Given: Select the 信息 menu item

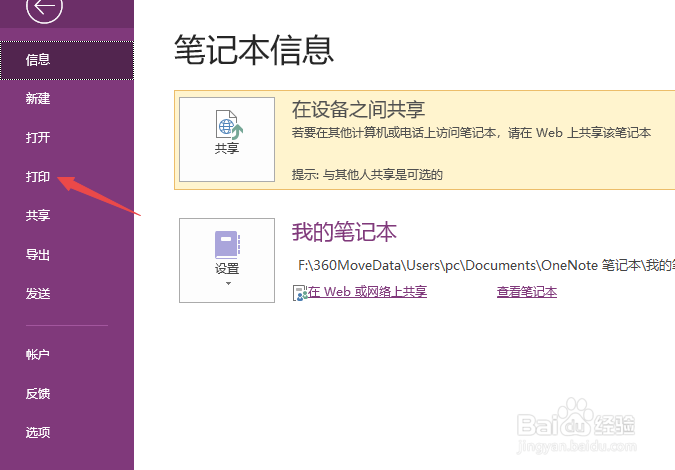Looking at the screenshot, I should (x=67, y=60).
